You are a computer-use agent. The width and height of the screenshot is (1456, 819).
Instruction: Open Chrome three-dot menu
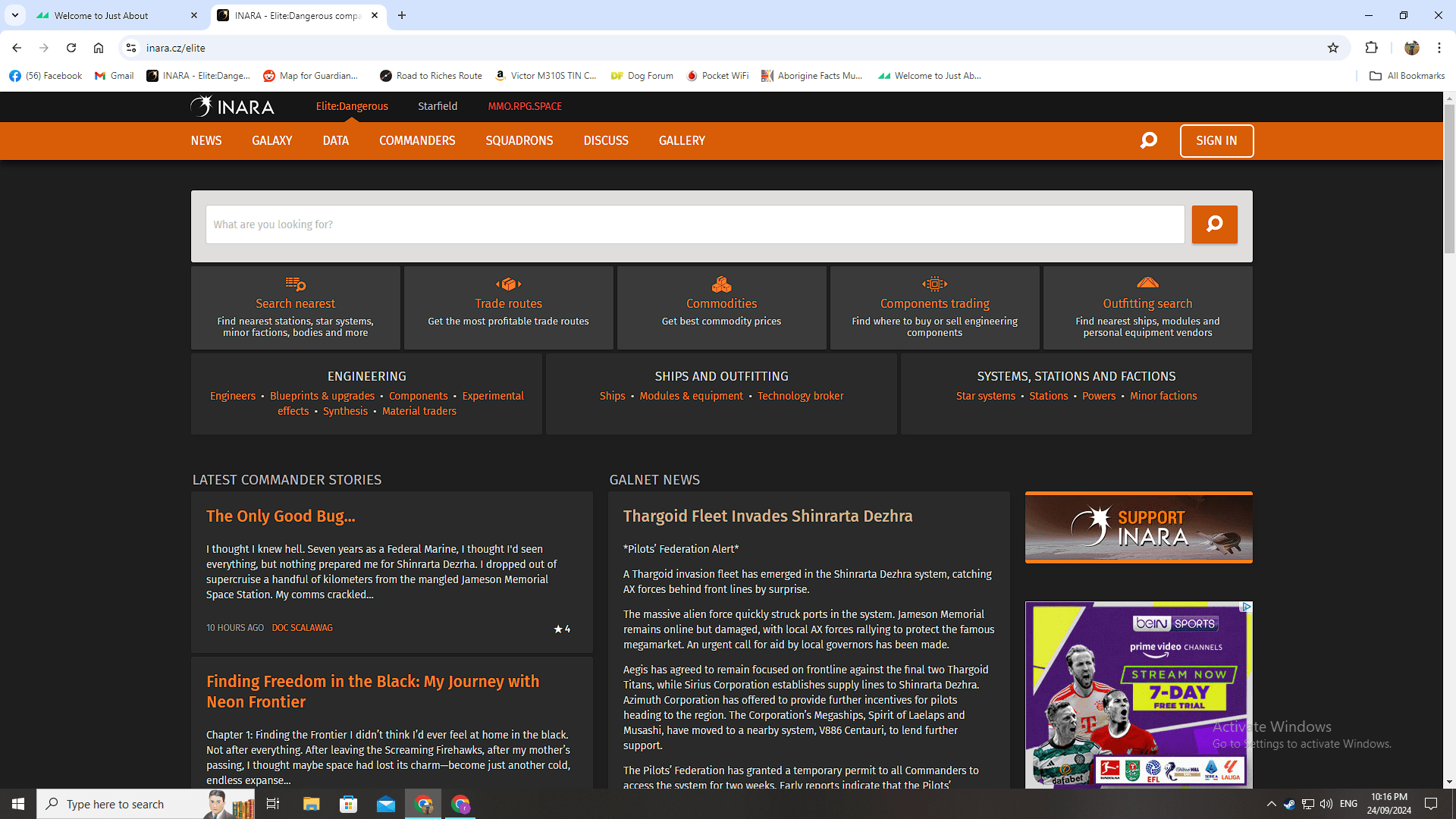[1439, 48]
